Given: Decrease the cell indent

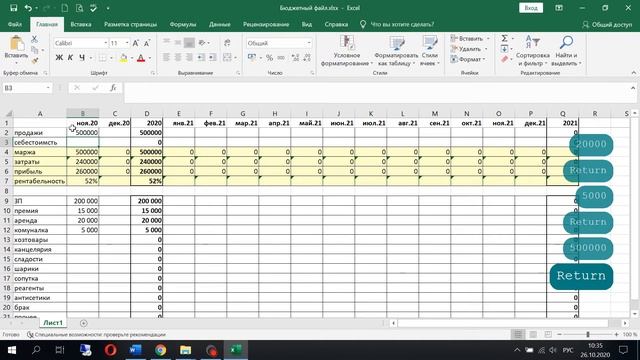Looking at the screenshot, I should pos(201,58).
